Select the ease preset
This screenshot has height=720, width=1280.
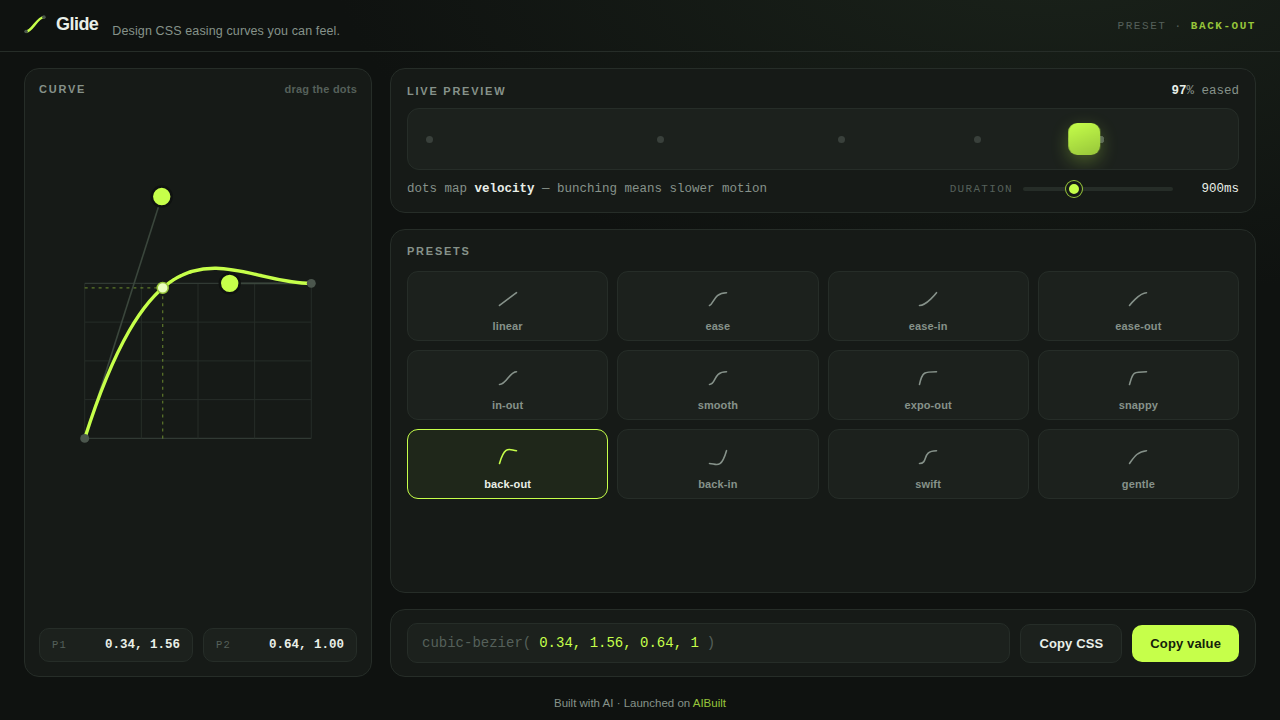[x=718, y=306]
